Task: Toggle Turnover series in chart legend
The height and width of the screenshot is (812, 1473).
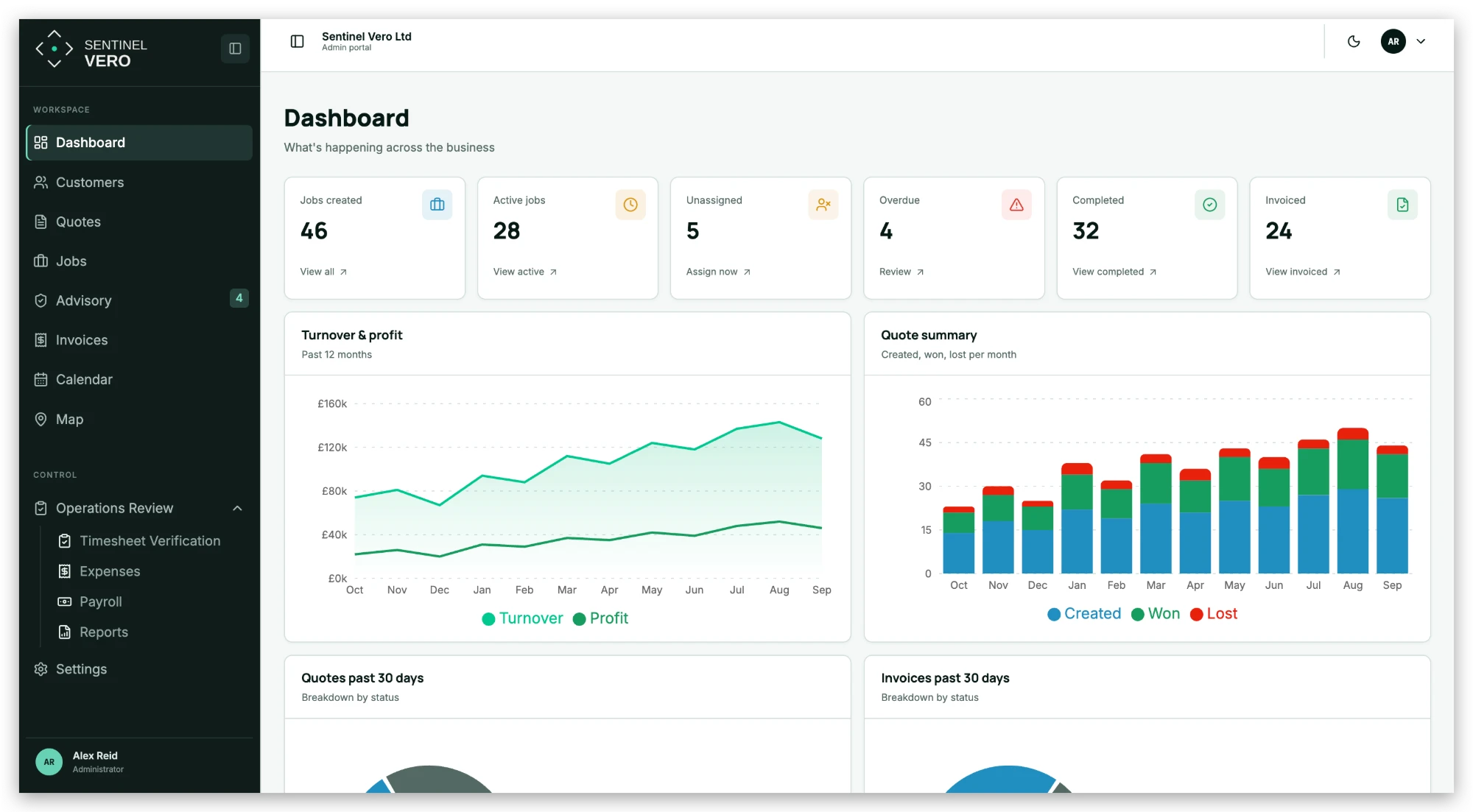Action: click(522, 618)
